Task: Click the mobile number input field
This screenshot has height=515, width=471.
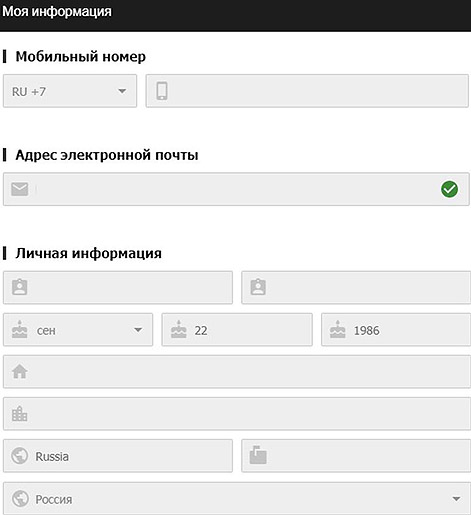Action: [x=307, y=91]
